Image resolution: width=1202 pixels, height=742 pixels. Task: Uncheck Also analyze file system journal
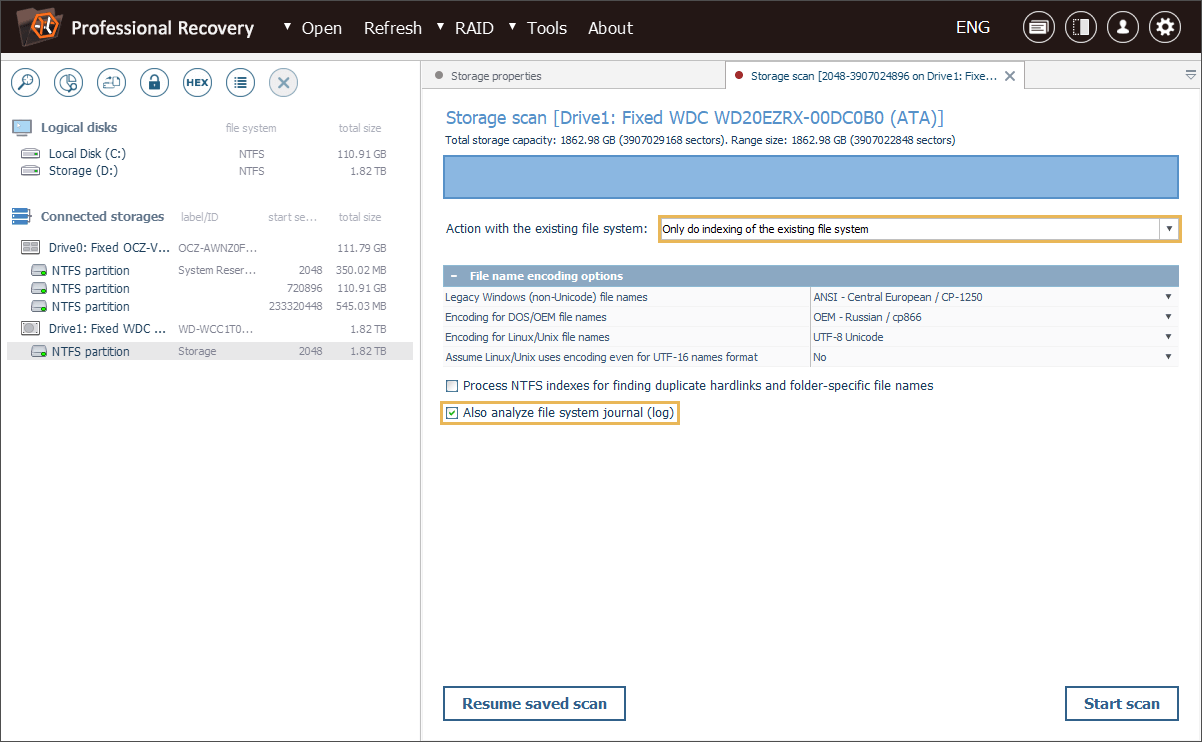(x=452, y=413)
